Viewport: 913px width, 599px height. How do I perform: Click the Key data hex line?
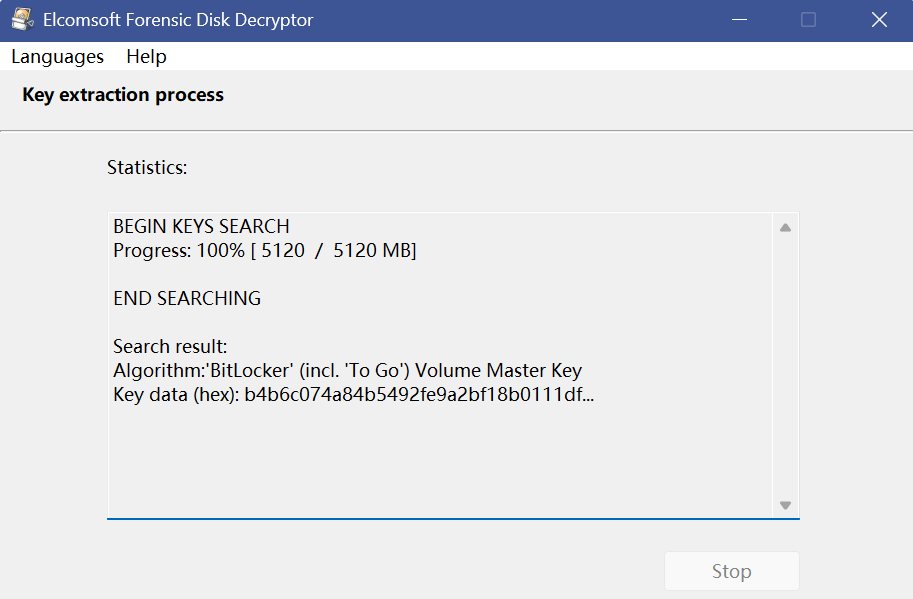[x=353, y=395]
